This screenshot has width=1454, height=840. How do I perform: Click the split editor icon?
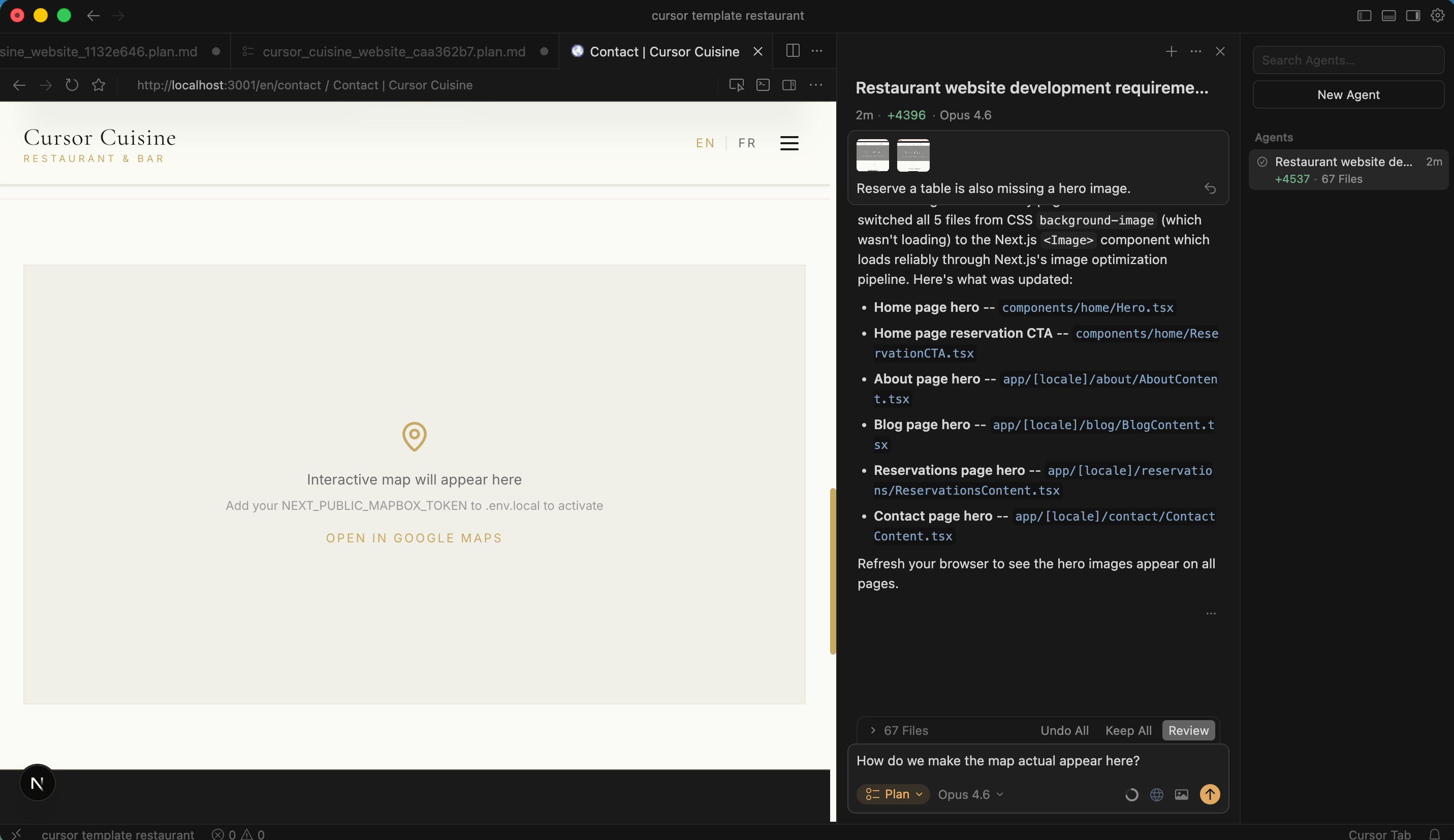pyautogui.click(x=793, y=51)
